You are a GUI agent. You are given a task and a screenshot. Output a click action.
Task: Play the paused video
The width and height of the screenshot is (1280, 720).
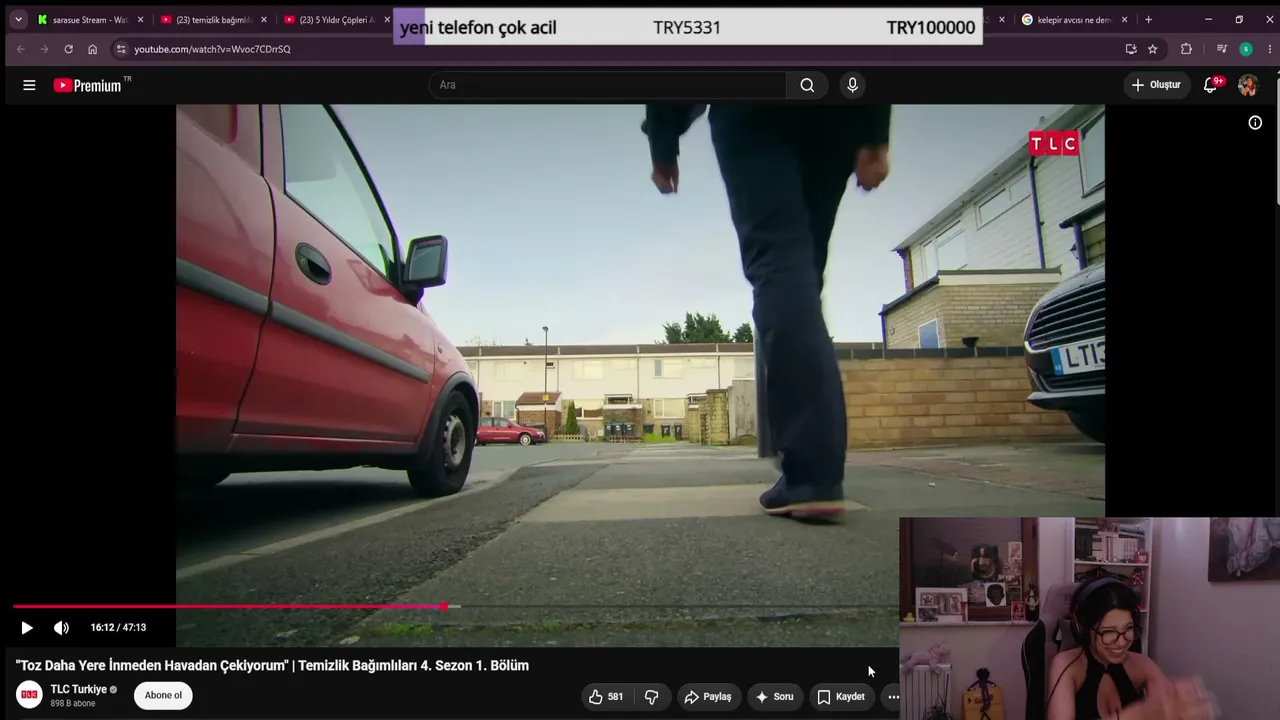click(27, 628)
